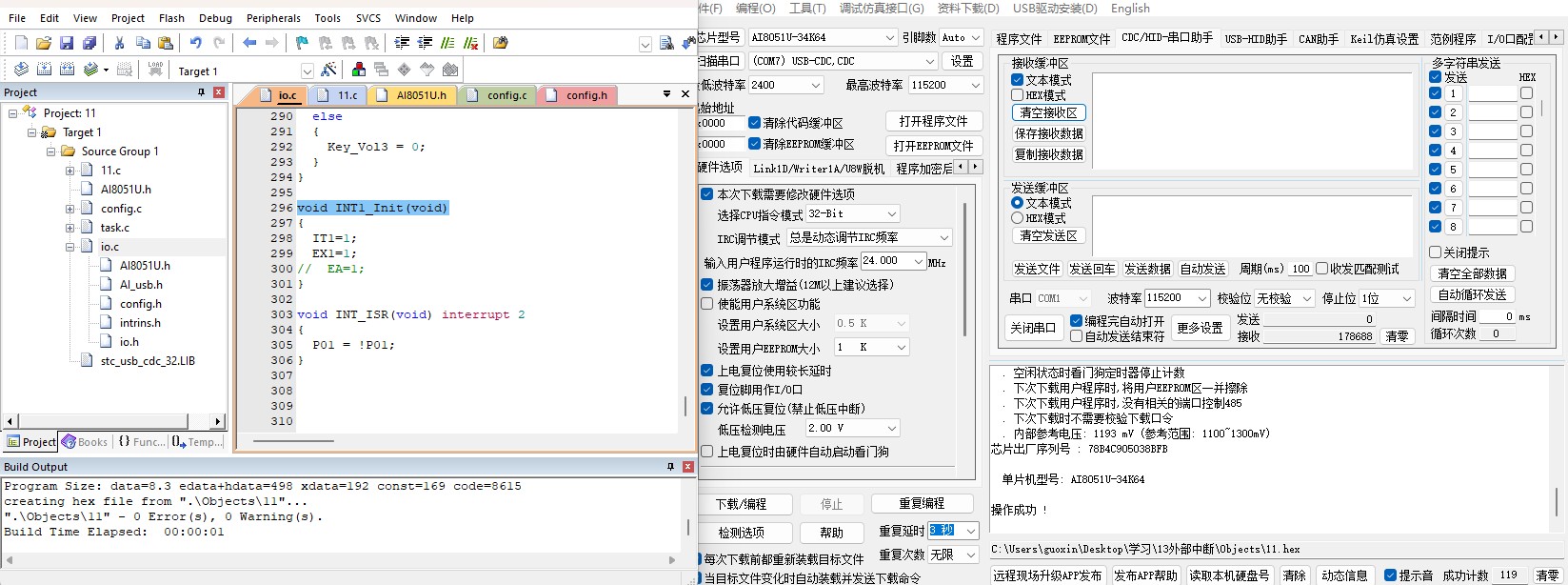Toggle auto open after programming checkbox
The width and height of the screenshot is (1568, 585).
[1076, 321]
